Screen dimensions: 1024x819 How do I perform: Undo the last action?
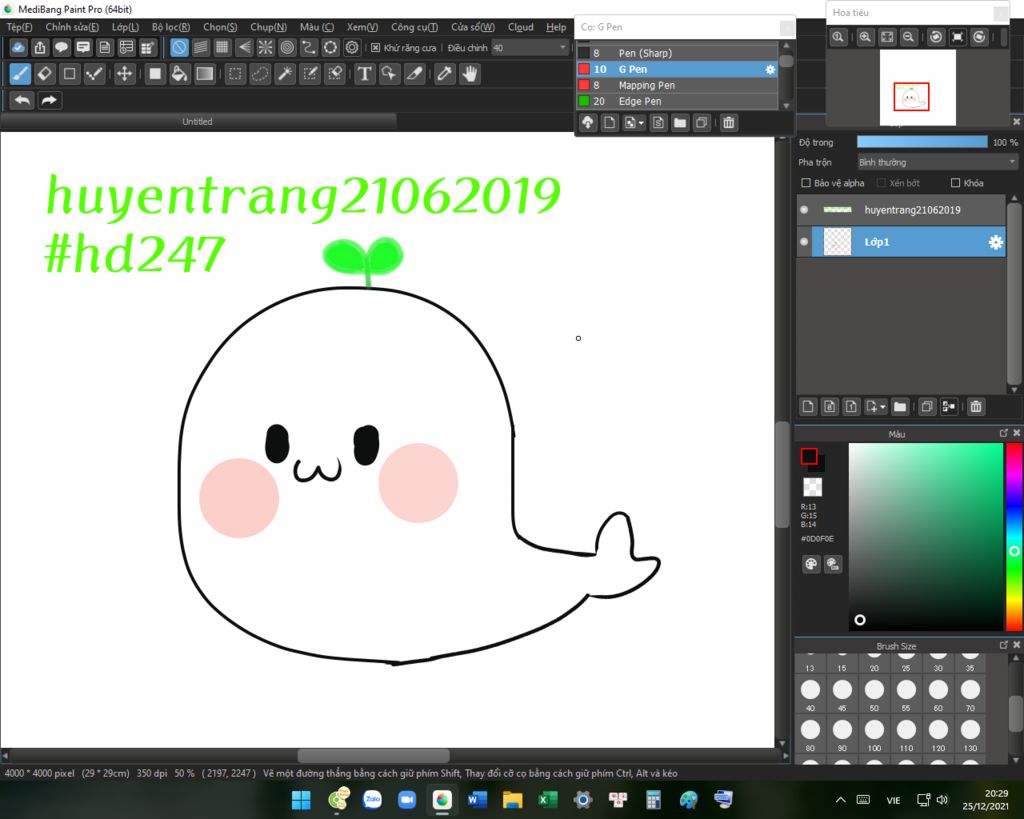click(x=22, y=100)
